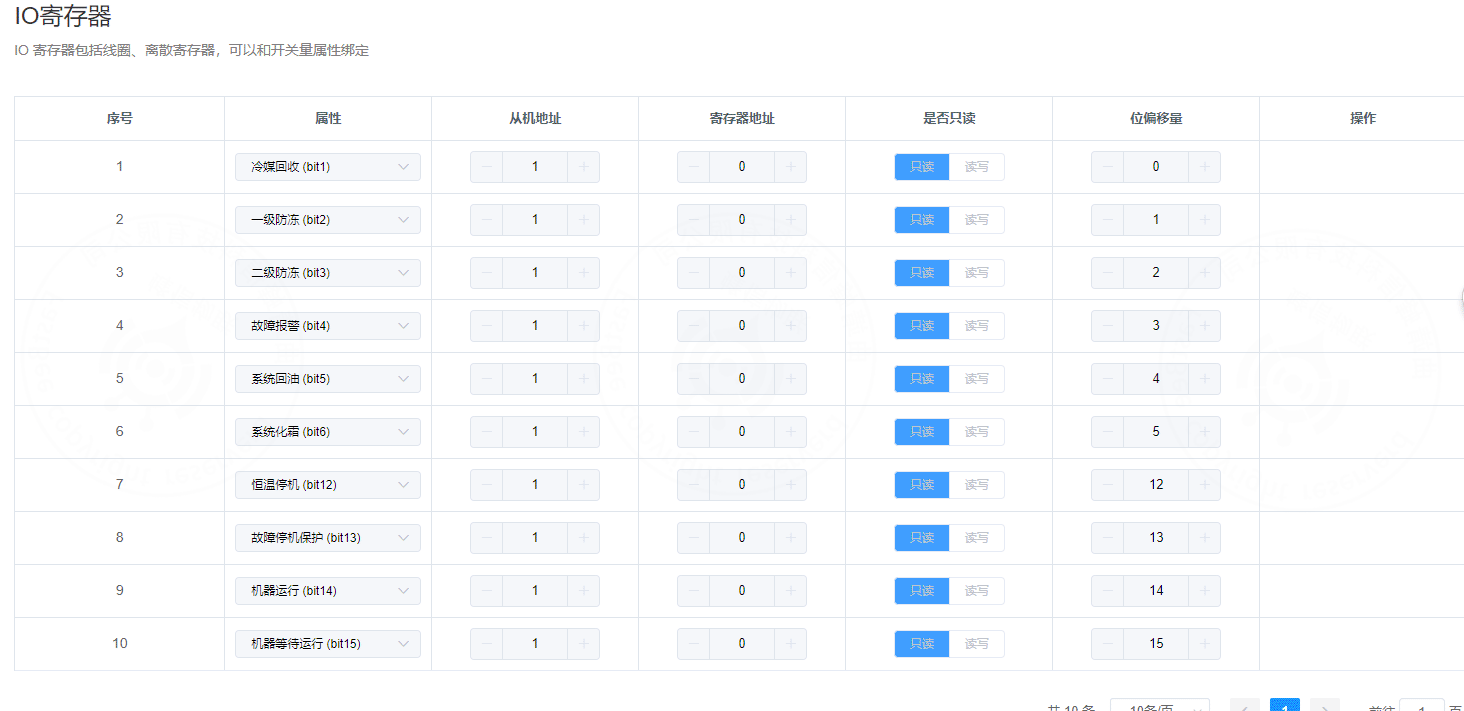This screenshot has height=711, width=1464.
Task: Decrease slave address in row 1
Action: point(486,167)
